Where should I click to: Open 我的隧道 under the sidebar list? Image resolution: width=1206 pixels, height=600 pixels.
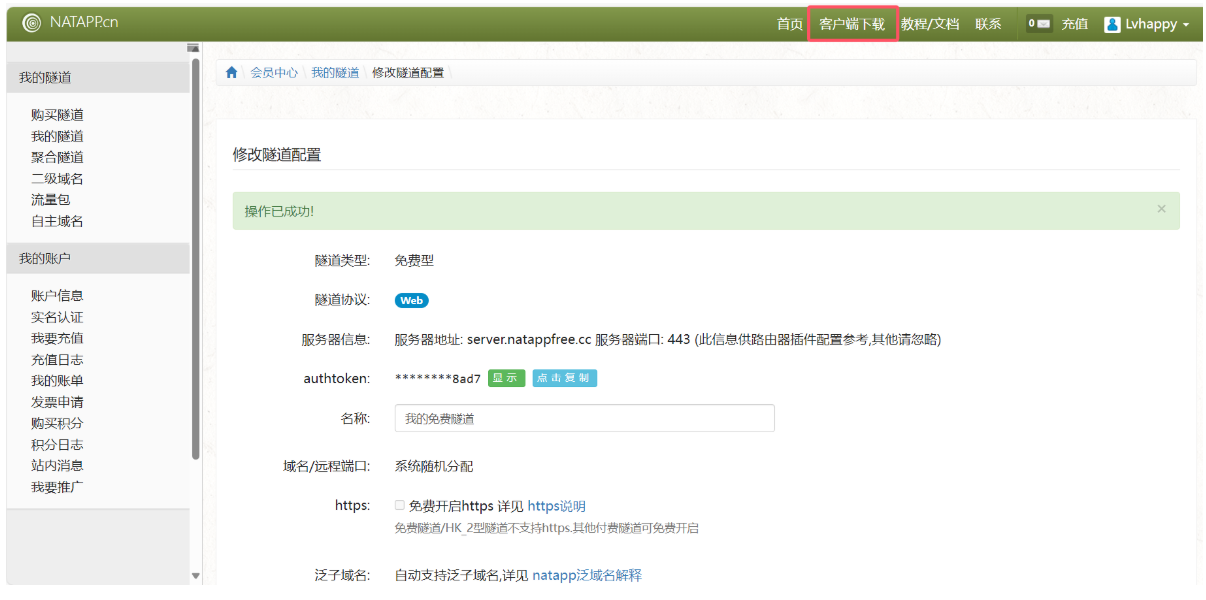pyautogui.click(x=57, y=136)
